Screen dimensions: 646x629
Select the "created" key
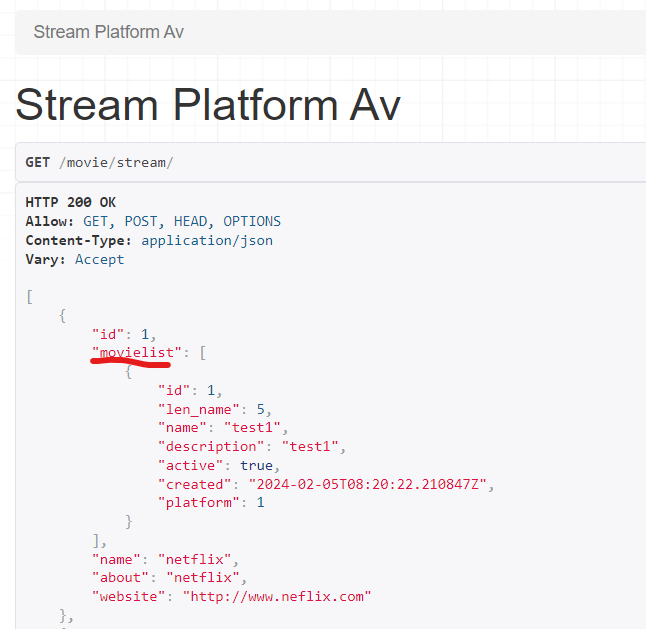(x=195, y=484)
